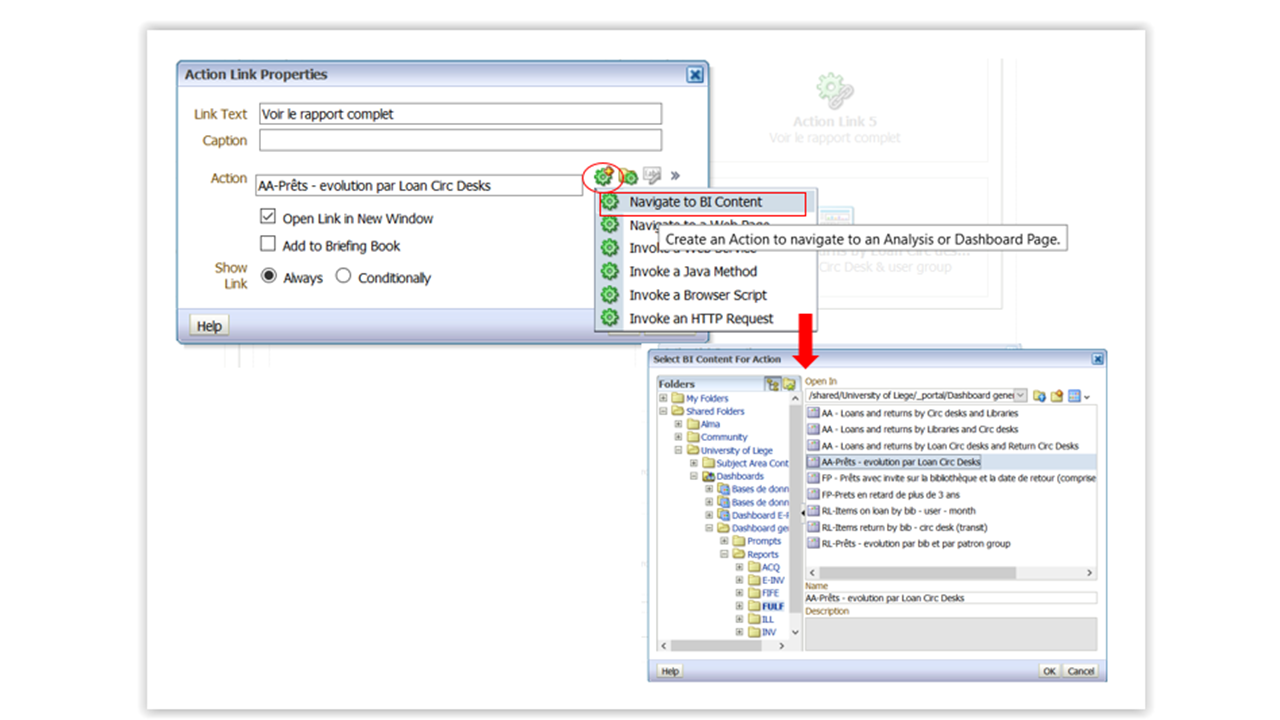
Task: Choose Invoke a Browser Script menu entry
Action: pos(698,295)
